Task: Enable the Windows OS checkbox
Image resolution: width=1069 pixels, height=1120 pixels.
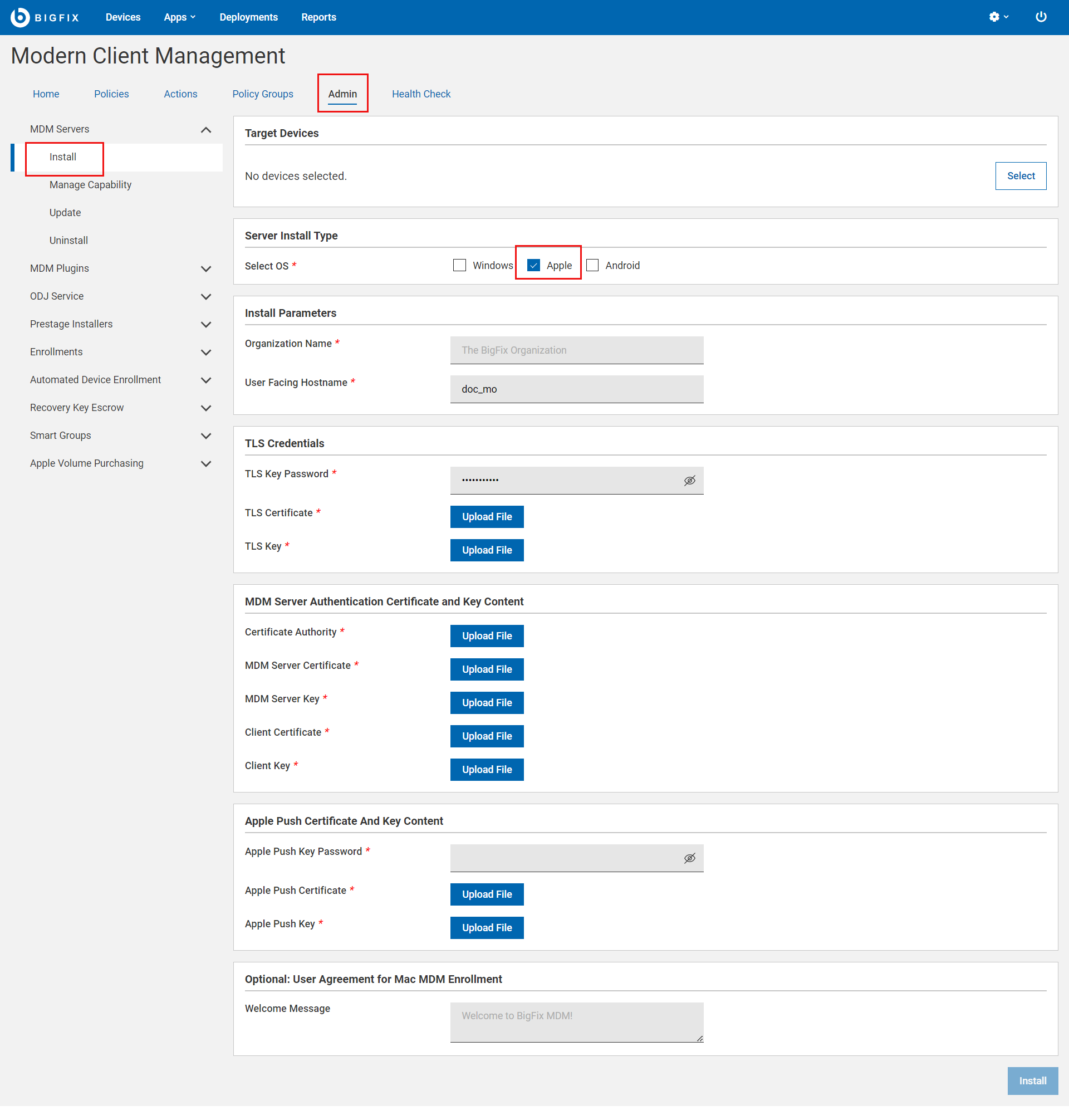Action: point(459,265)
